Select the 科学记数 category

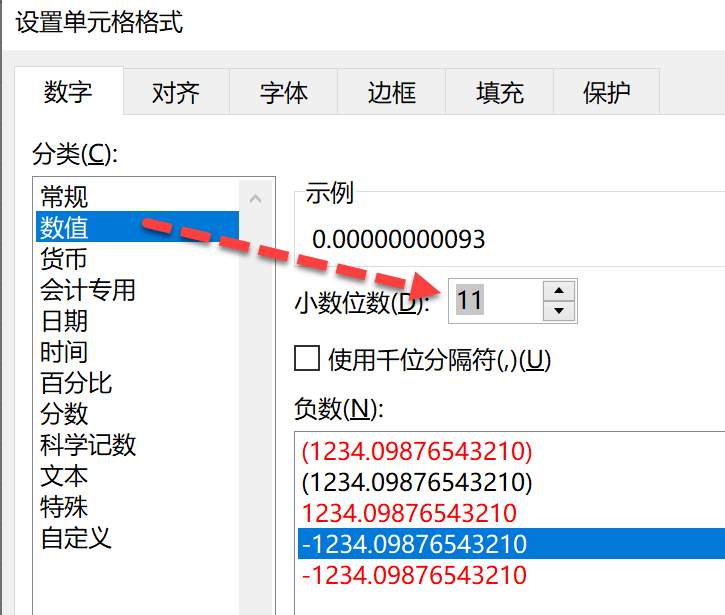pyautogui.click(x=137, y=444)
